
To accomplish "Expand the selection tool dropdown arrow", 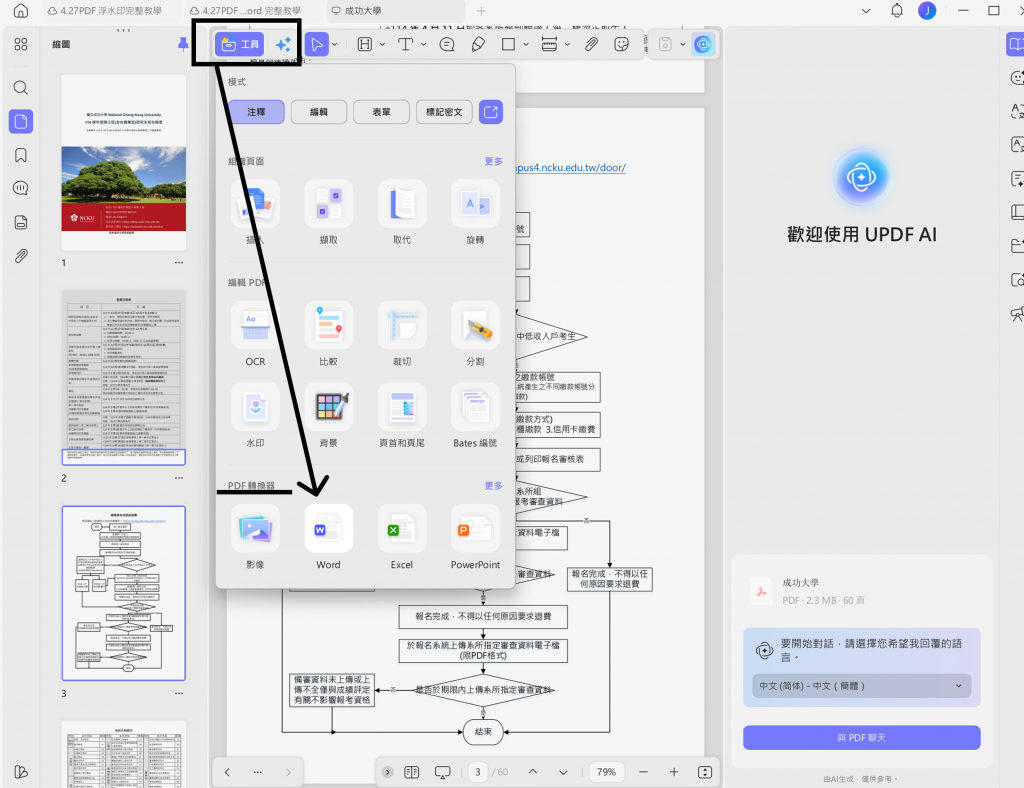I will [x=334, y=44].
